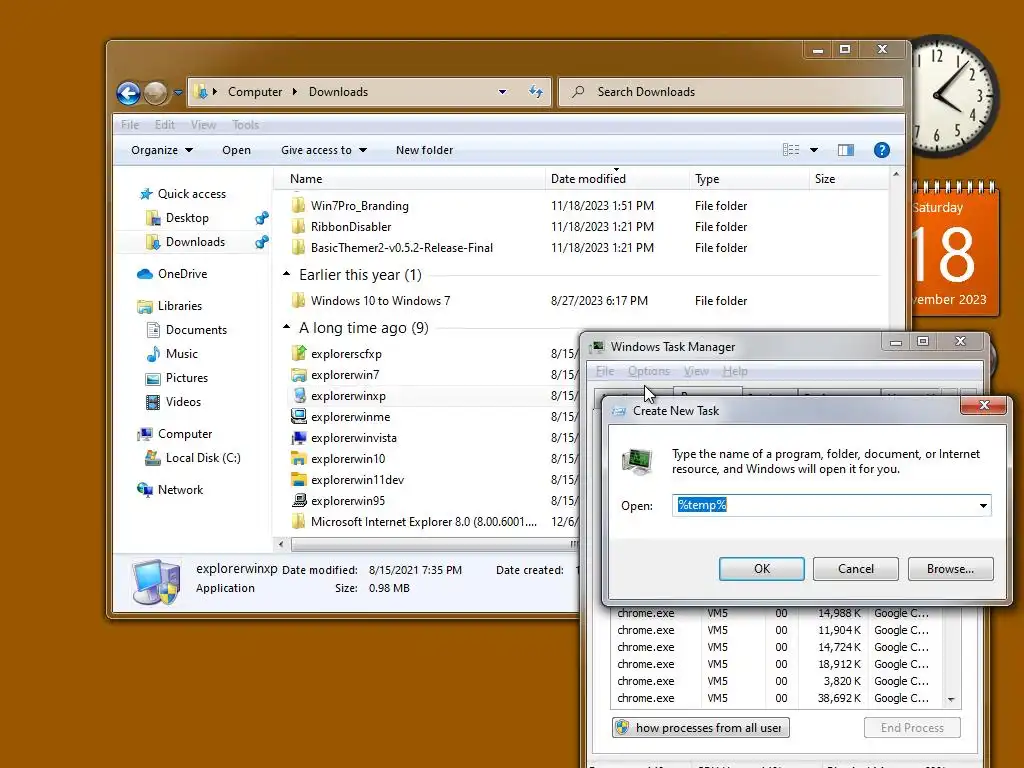
Task: Click New folder in the toolbar
Action: tap(424, 150)
